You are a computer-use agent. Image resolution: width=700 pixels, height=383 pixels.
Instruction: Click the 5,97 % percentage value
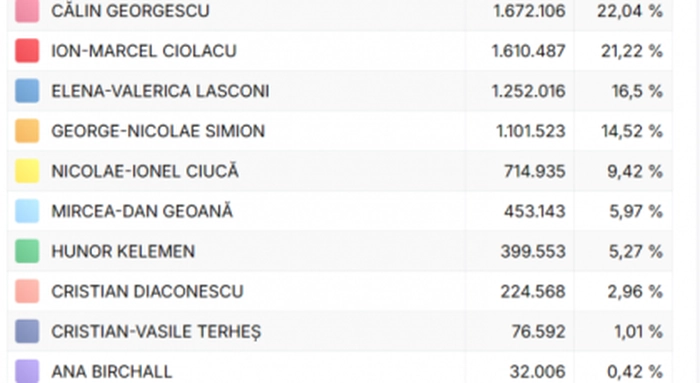point(636,212)
